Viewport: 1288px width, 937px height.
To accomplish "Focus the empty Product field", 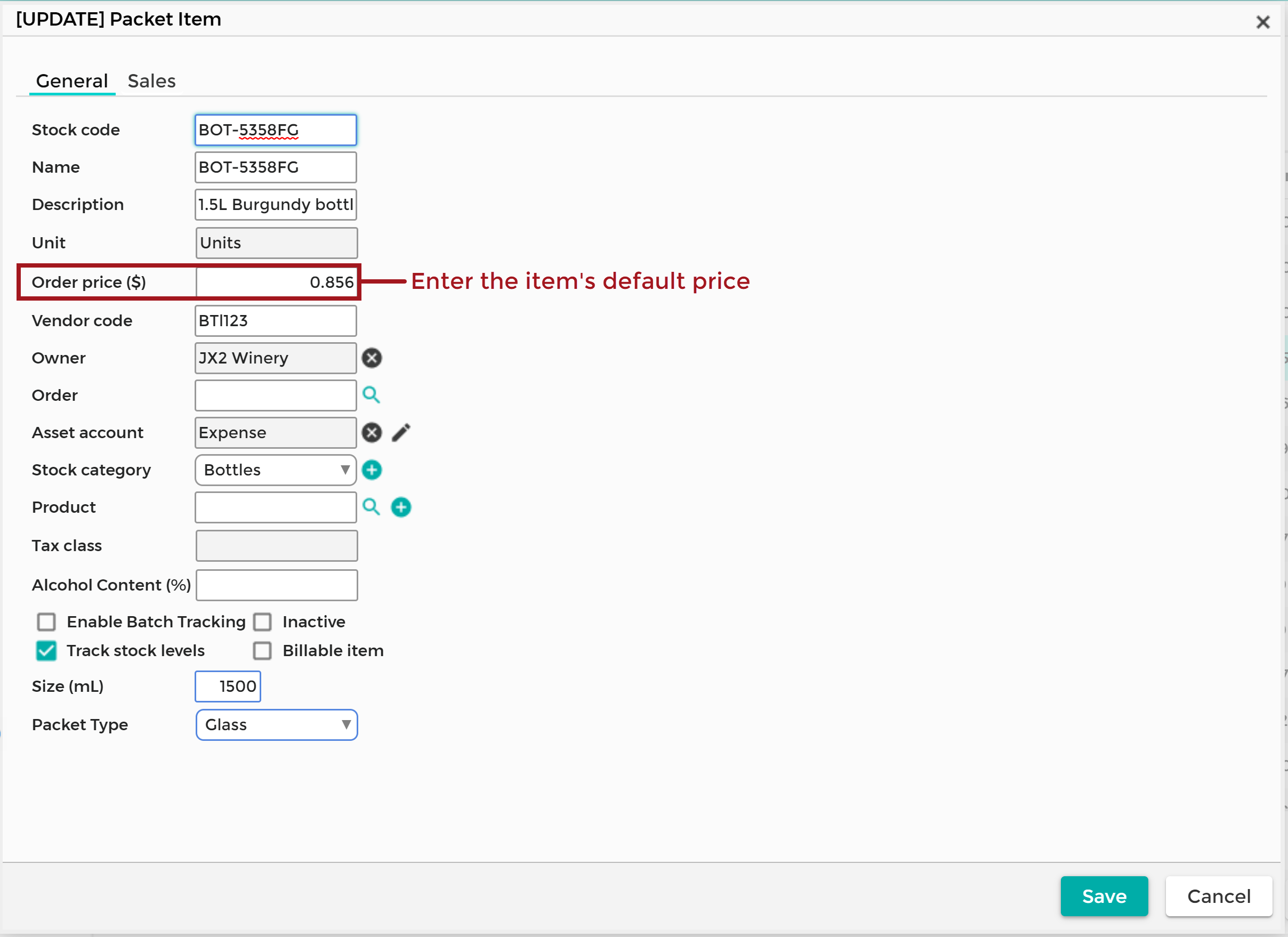I will 276,508.
